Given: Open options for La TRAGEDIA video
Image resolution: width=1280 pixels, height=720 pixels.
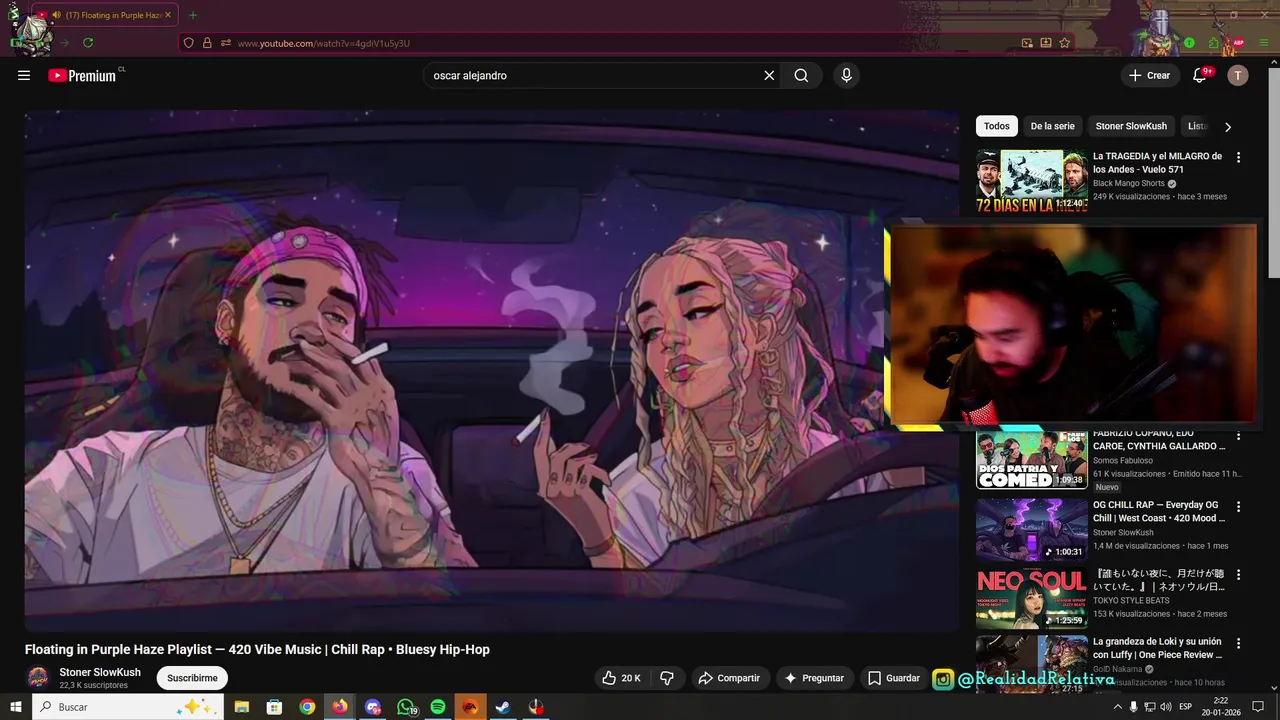Looking at the screenshot, I should pyautogui.click(x=1239, y=157).
